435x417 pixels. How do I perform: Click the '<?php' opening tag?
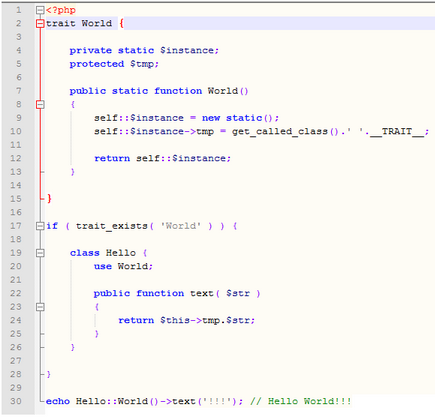tap(61, 10)
